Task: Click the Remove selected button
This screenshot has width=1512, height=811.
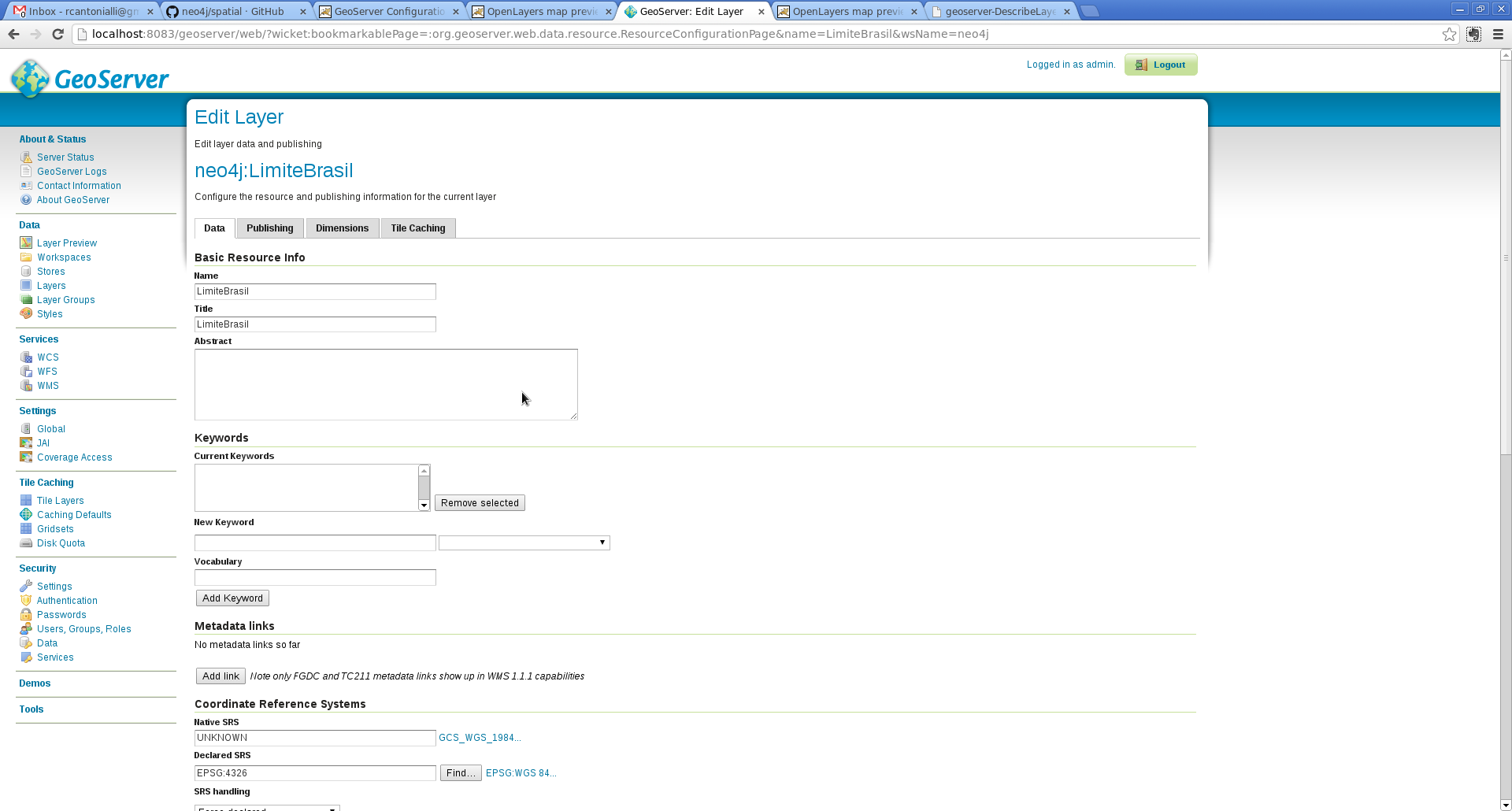Action: point(480,503)
